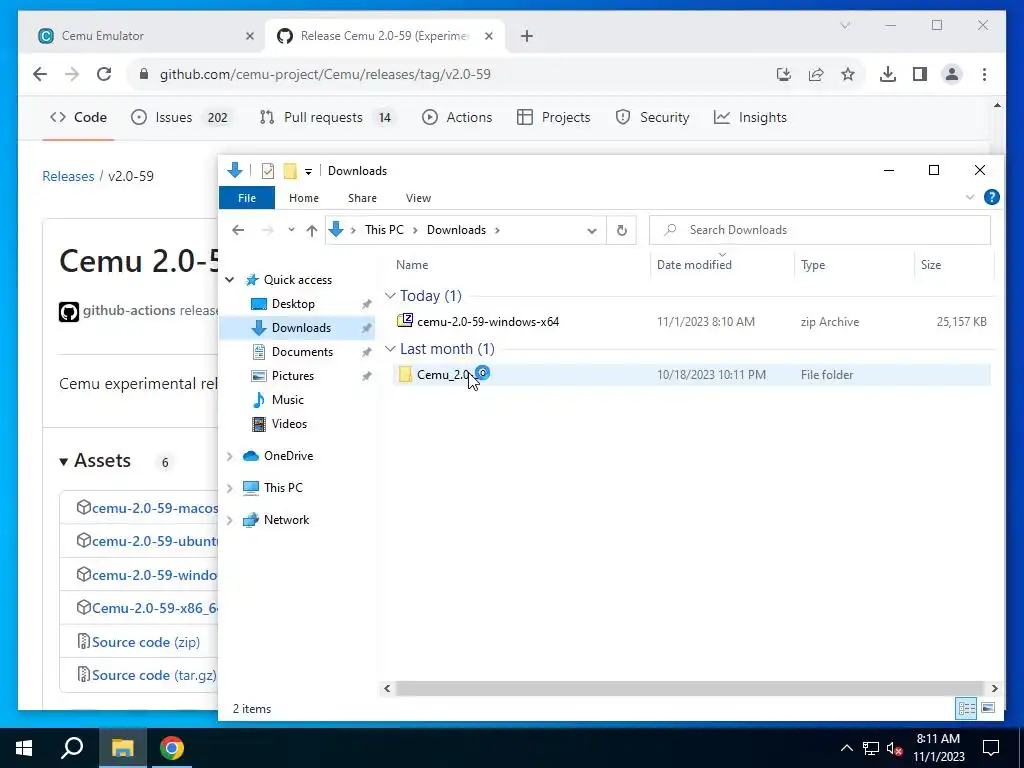Switch to Large icons view in status bar
Viewport: 1024px width, 768px height.
[x=988, y=709]
